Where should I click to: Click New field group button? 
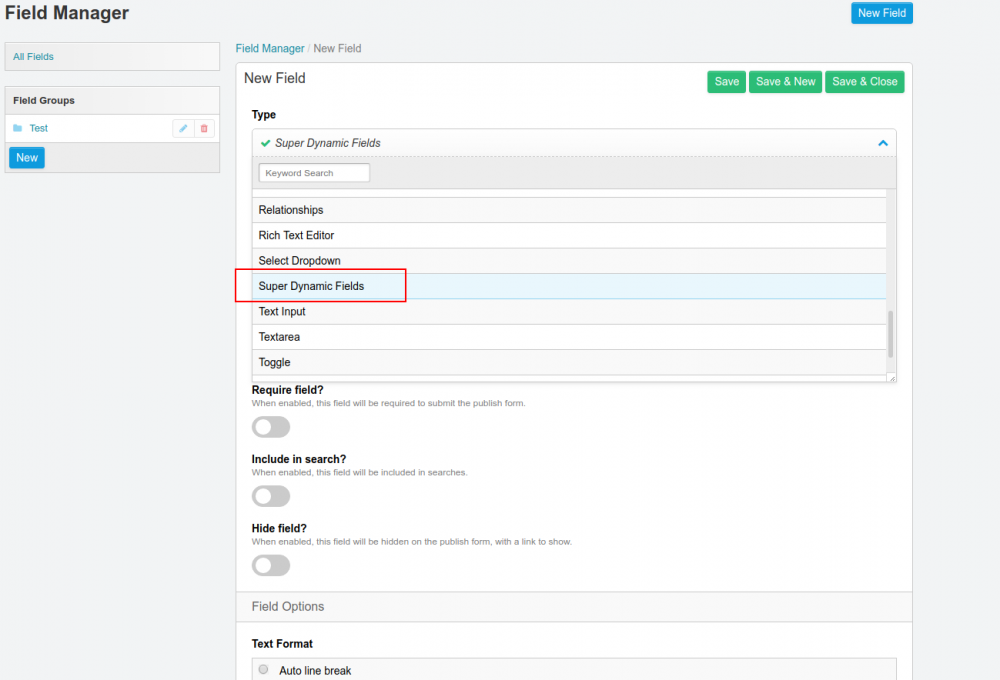[27, 158]
